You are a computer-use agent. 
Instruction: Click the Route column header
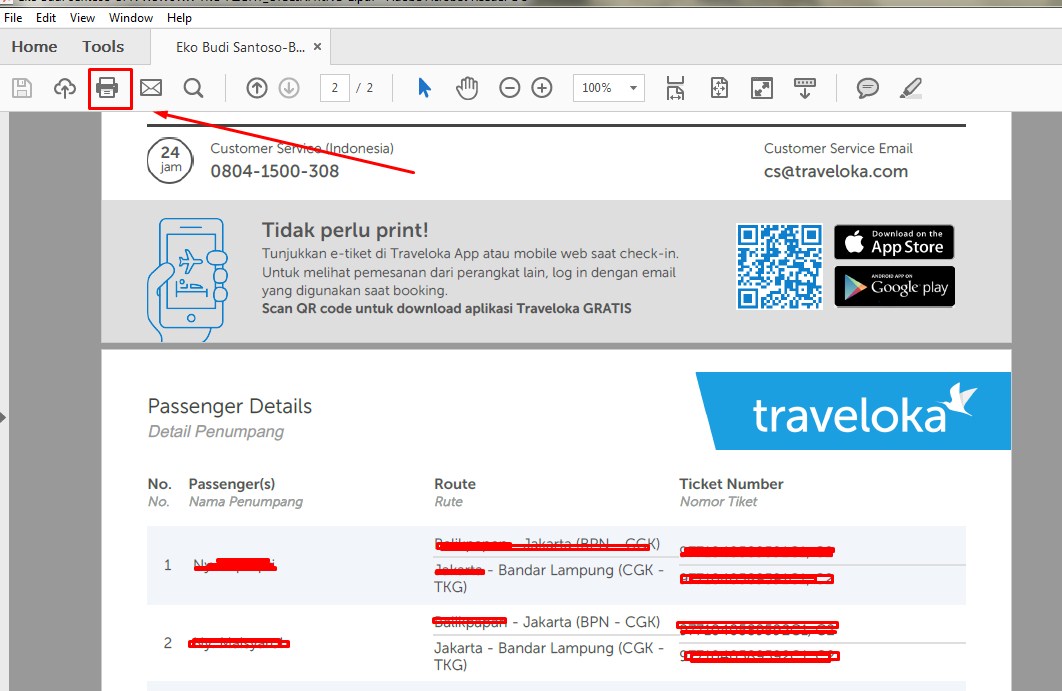pos(455,484)
